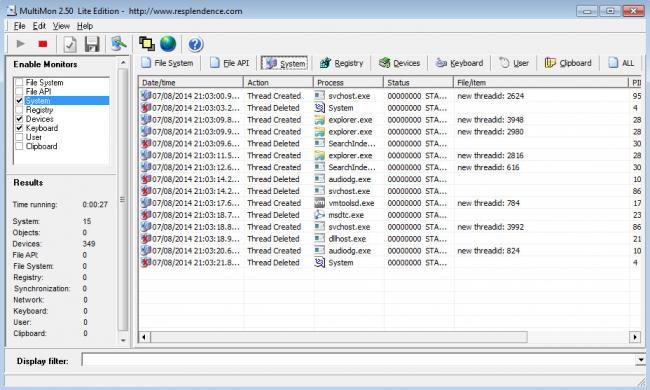650x390 pixels.
Task: Click the audiodg.exe Thread Deleted row
Action: point(391,179)
